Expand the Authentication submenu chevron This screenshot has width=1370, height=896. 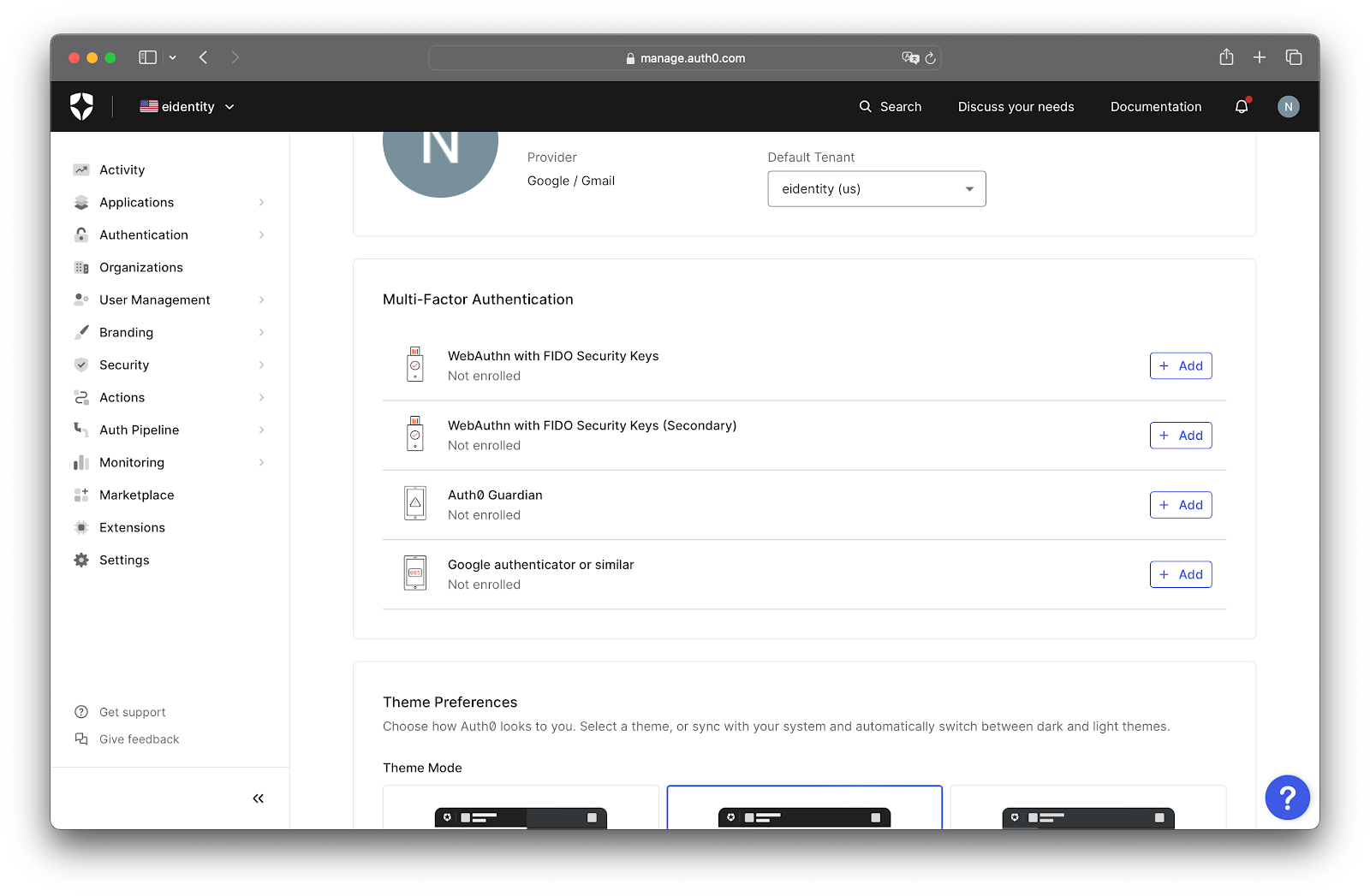coord(262,234)
